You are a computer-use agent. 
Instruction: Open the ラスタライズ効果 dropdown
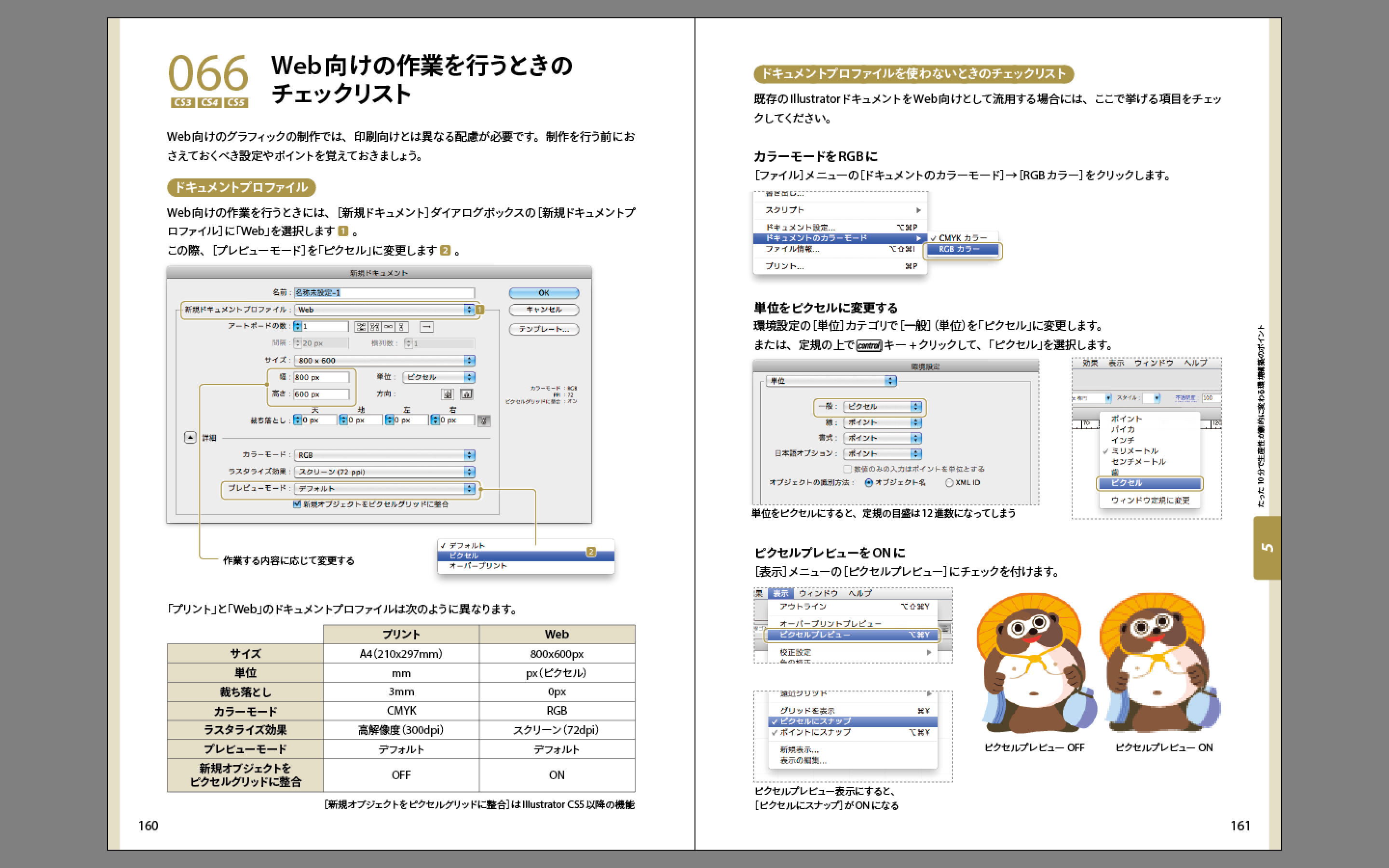click(385, 472)
